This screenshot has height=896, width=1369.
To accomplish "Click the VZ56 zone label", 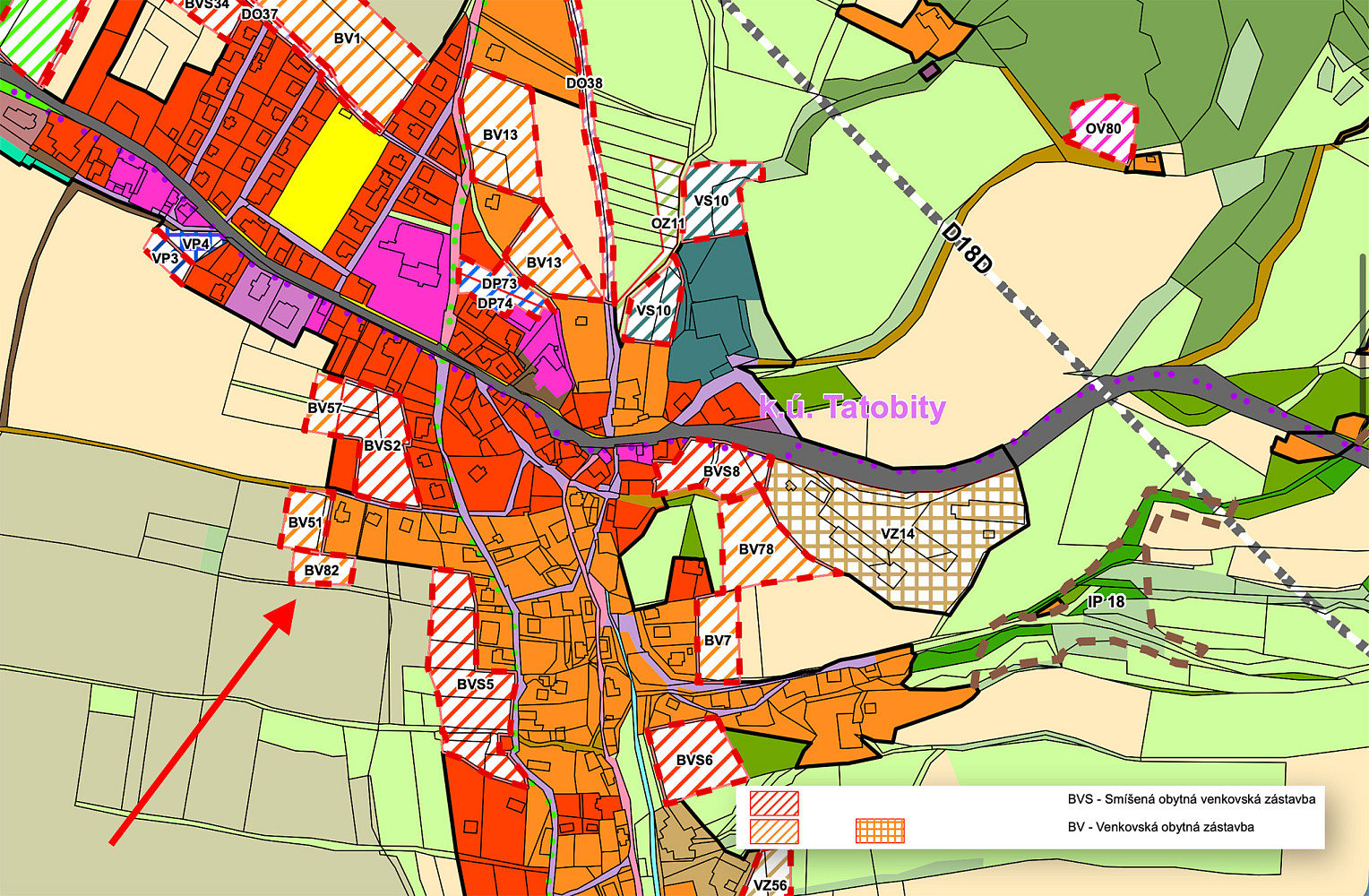I will point(771,885).
